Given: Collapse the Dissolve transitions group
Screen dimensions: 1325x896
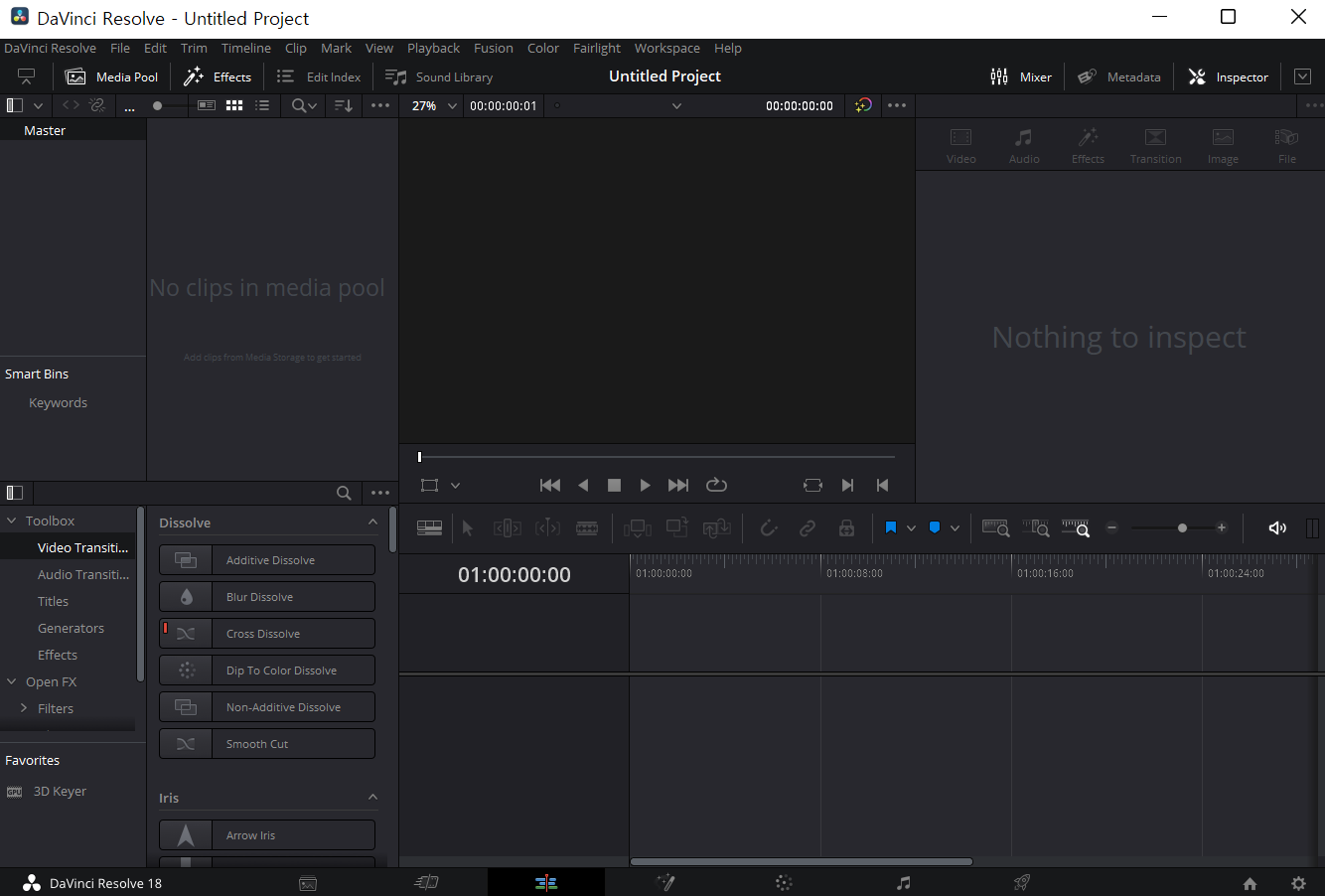Looking at the screenshot, I should [372, 523].
